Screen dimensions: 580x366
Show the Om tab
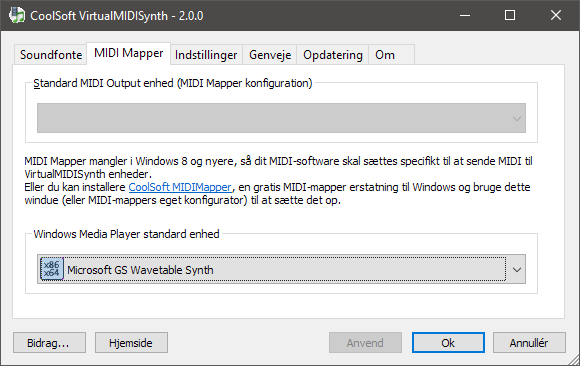coord(391,55)
